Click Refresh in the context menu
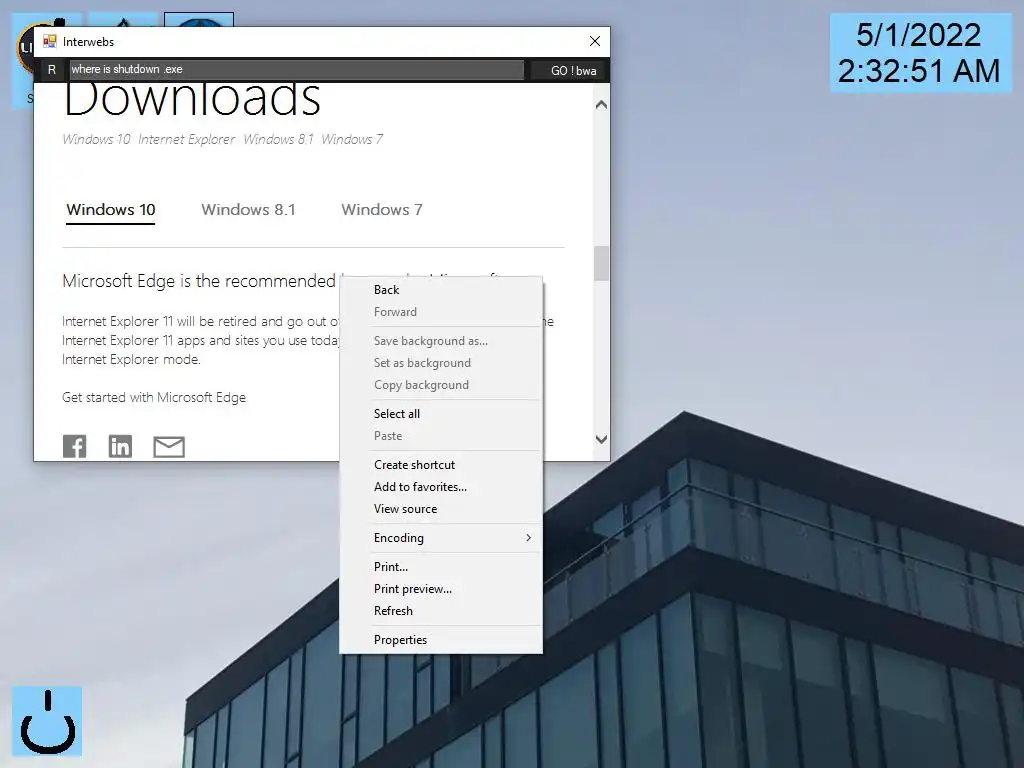This screenshot has height=768, width=1024. 441,611
